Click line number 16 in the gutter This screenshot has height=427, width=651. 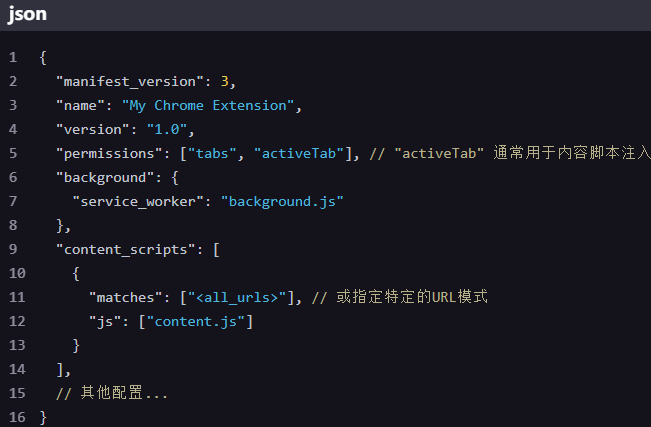17,417
